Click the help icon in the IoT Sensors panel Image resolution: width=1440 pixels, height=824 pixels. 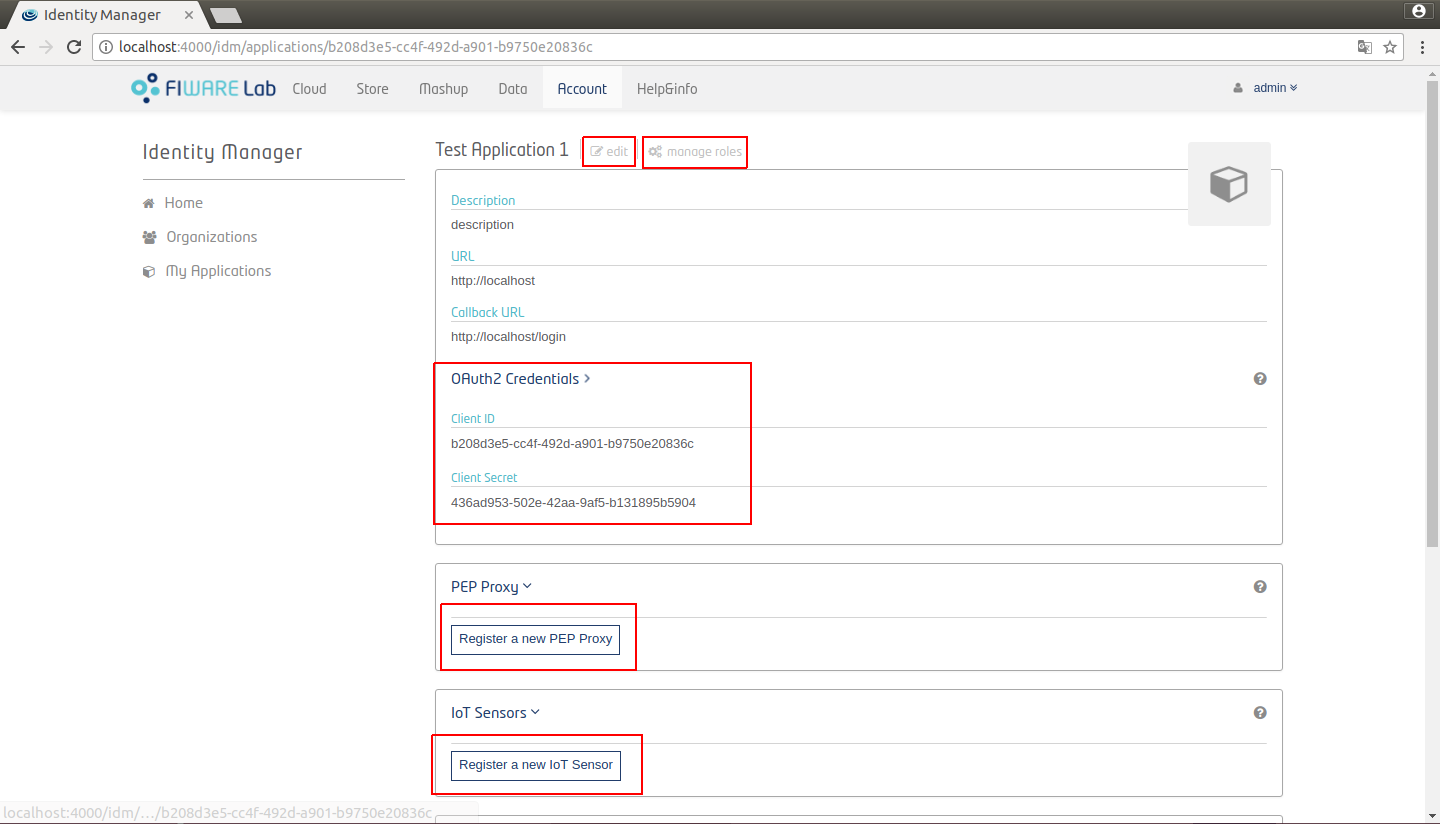[x=1260, y=713]
